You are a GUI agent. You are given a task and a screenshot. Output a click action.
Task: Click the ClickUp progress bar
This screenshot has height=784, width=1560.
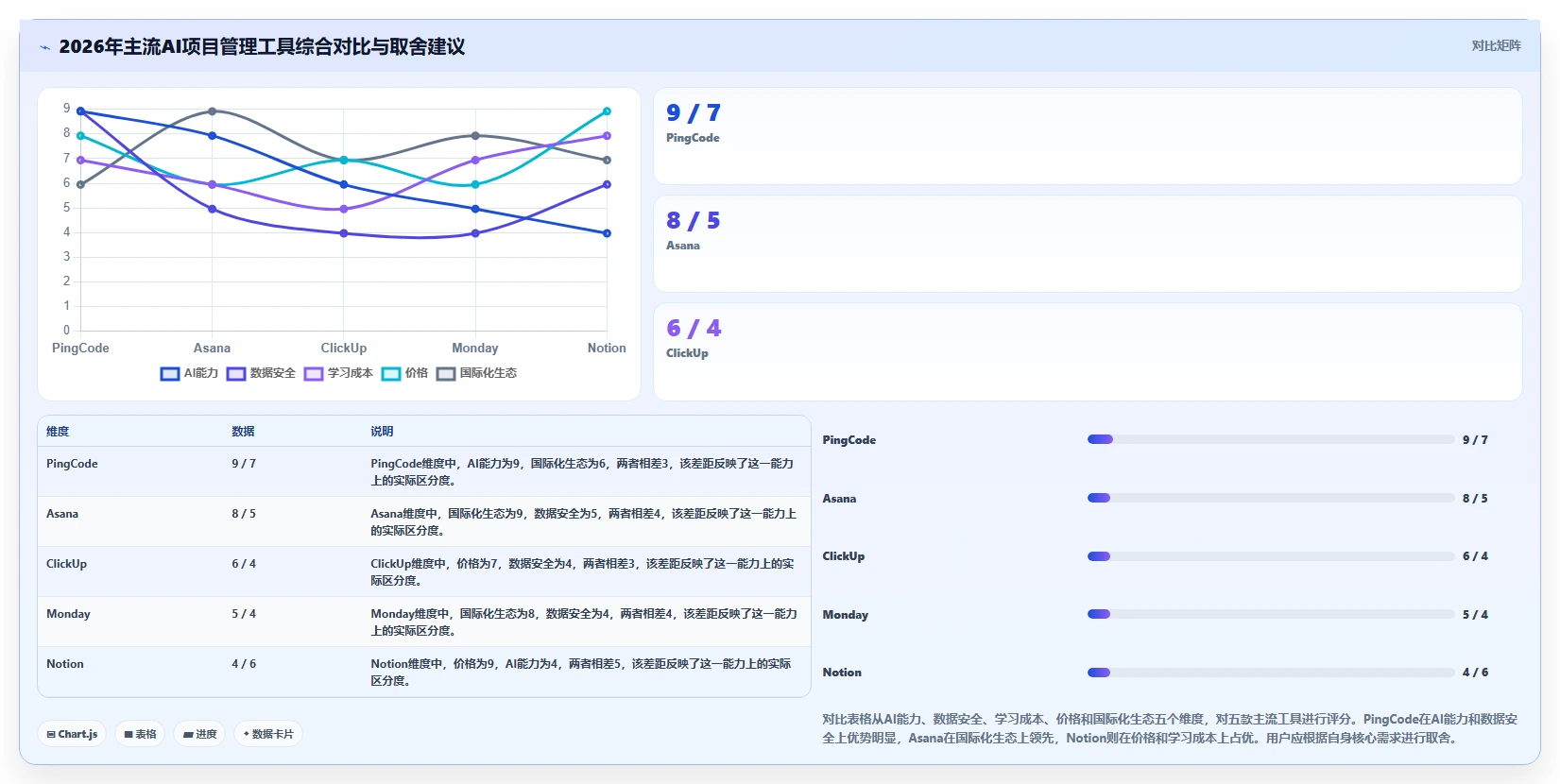pyautogui.click(x=1271, y=556)
